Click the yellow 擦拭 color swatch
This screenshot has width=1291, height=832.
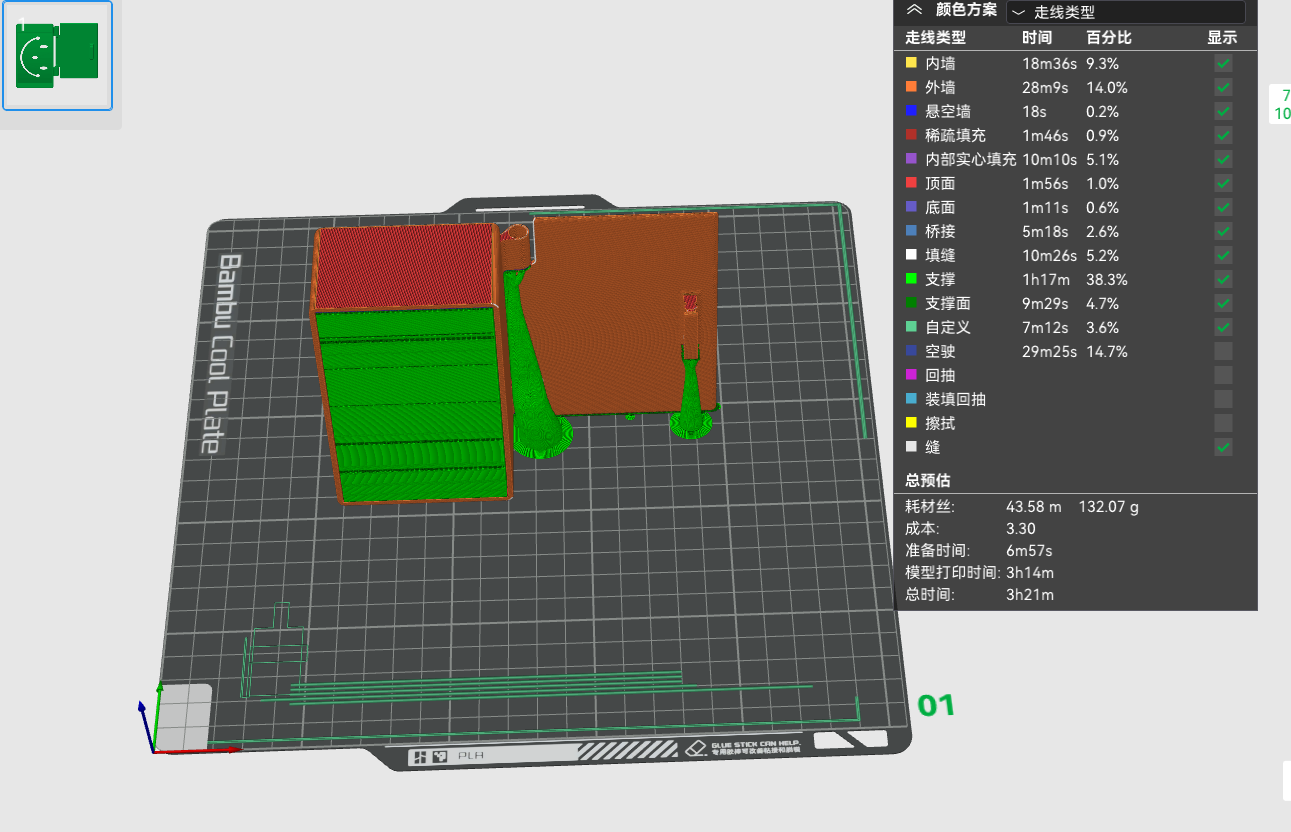911,422
